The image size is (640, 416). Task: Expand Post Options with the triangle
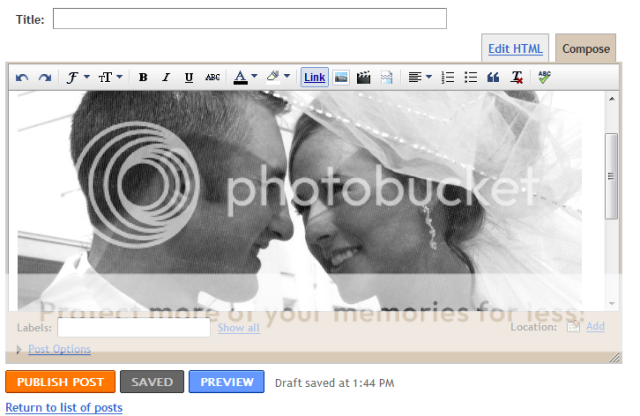19,349
